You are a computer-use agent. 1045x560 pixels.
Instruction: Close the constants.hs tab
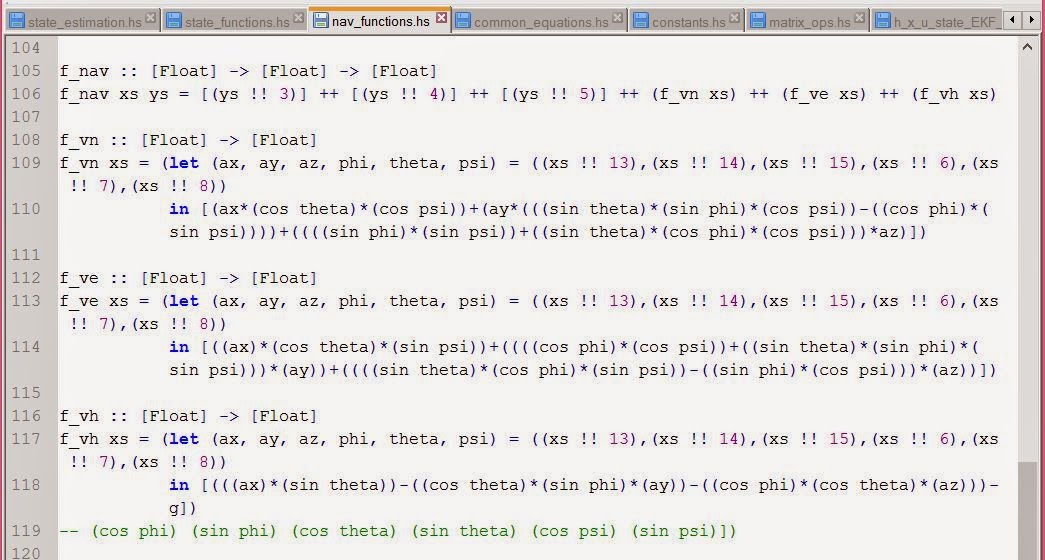[734, 19]
